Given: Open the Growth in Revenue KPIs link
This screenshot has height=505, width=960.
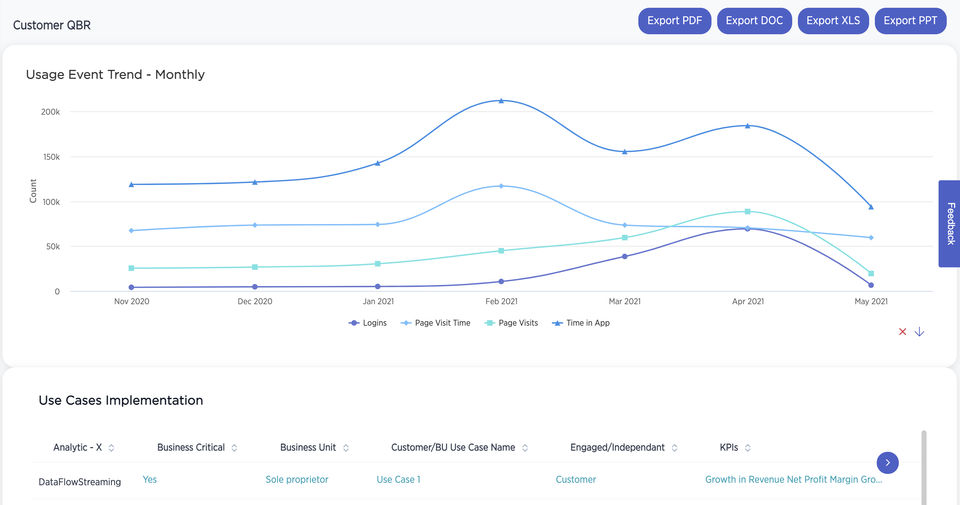Looking at the screenshot, I should point(793,480).
